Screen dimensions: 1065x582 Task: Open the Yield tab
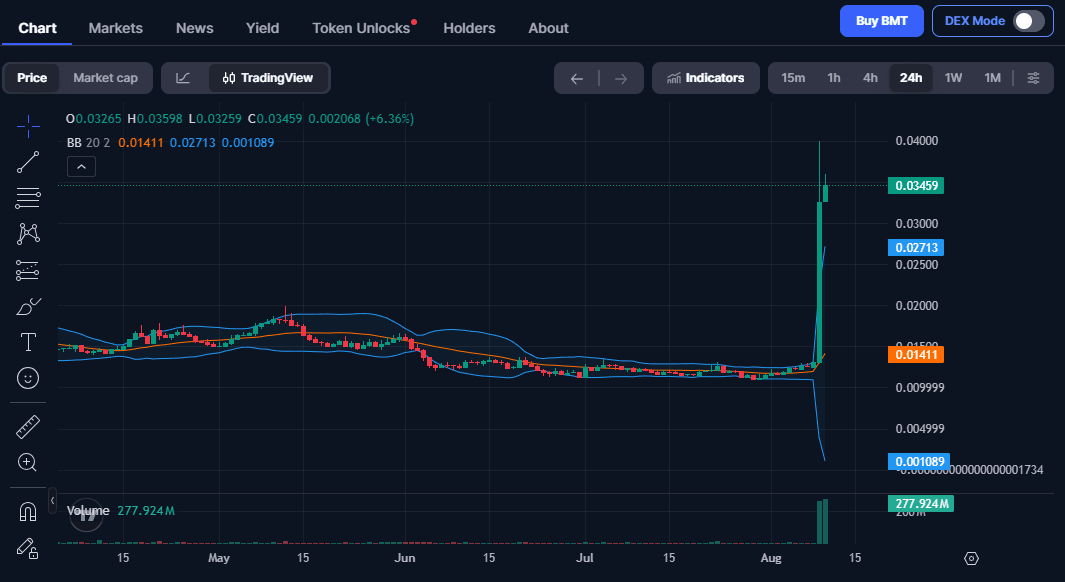tap(262, 28)
